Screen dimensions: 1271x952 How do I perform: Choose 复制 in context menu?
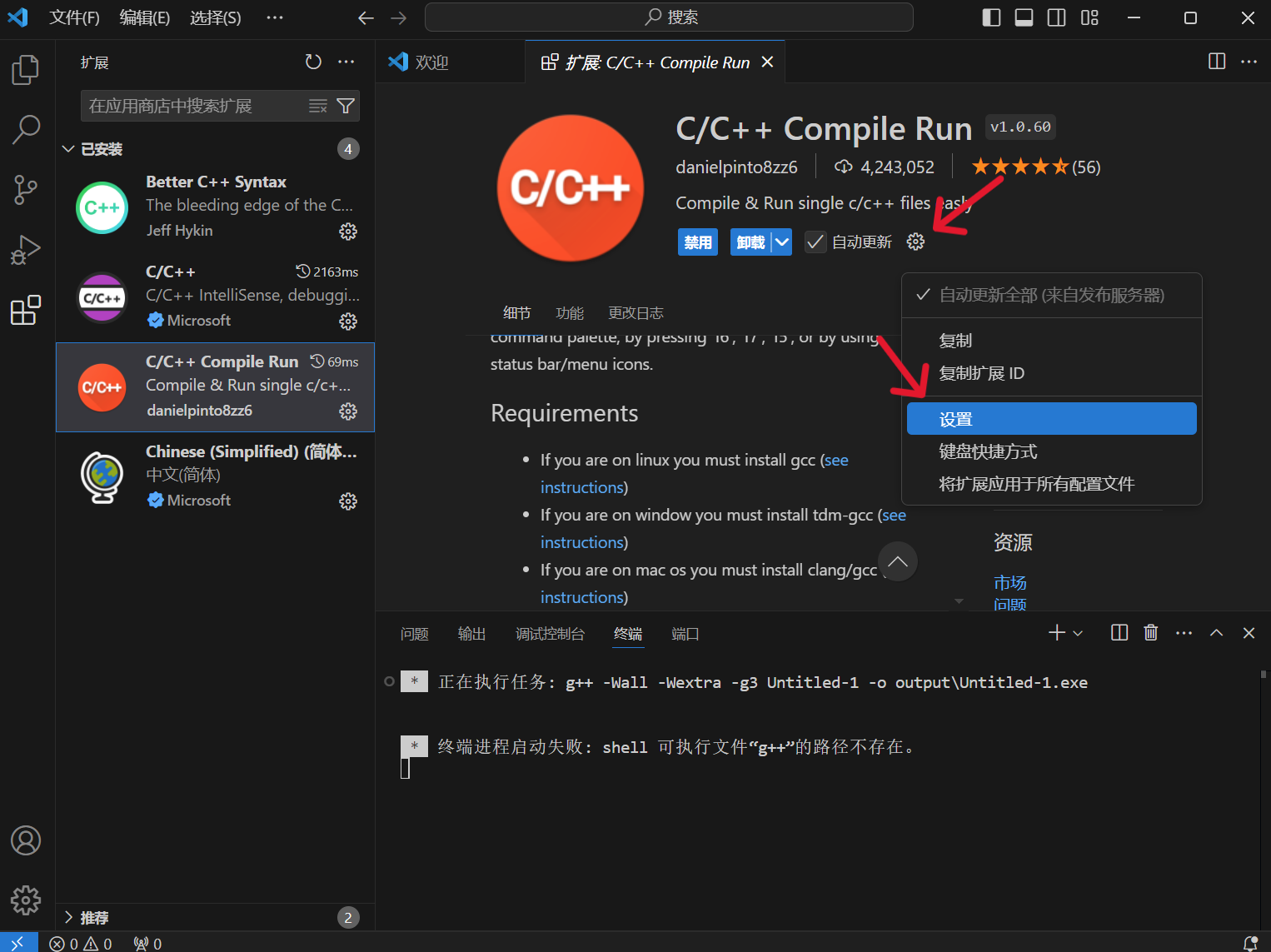pos(1051,341)
